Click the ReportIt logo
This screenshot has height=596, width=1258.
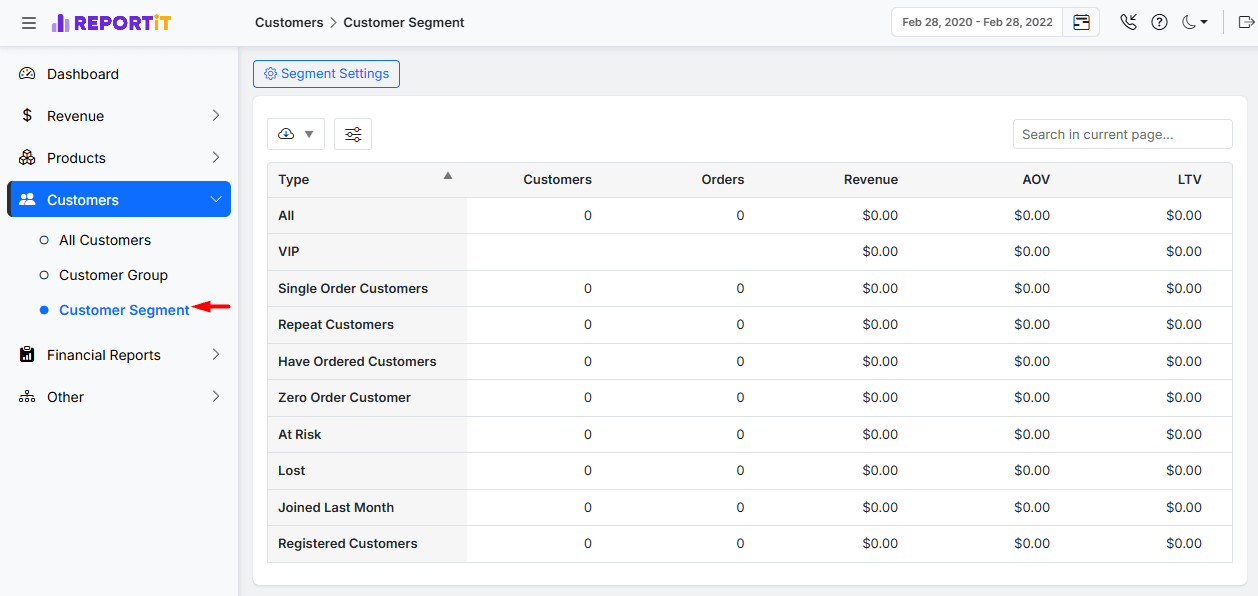coord(111,23)
